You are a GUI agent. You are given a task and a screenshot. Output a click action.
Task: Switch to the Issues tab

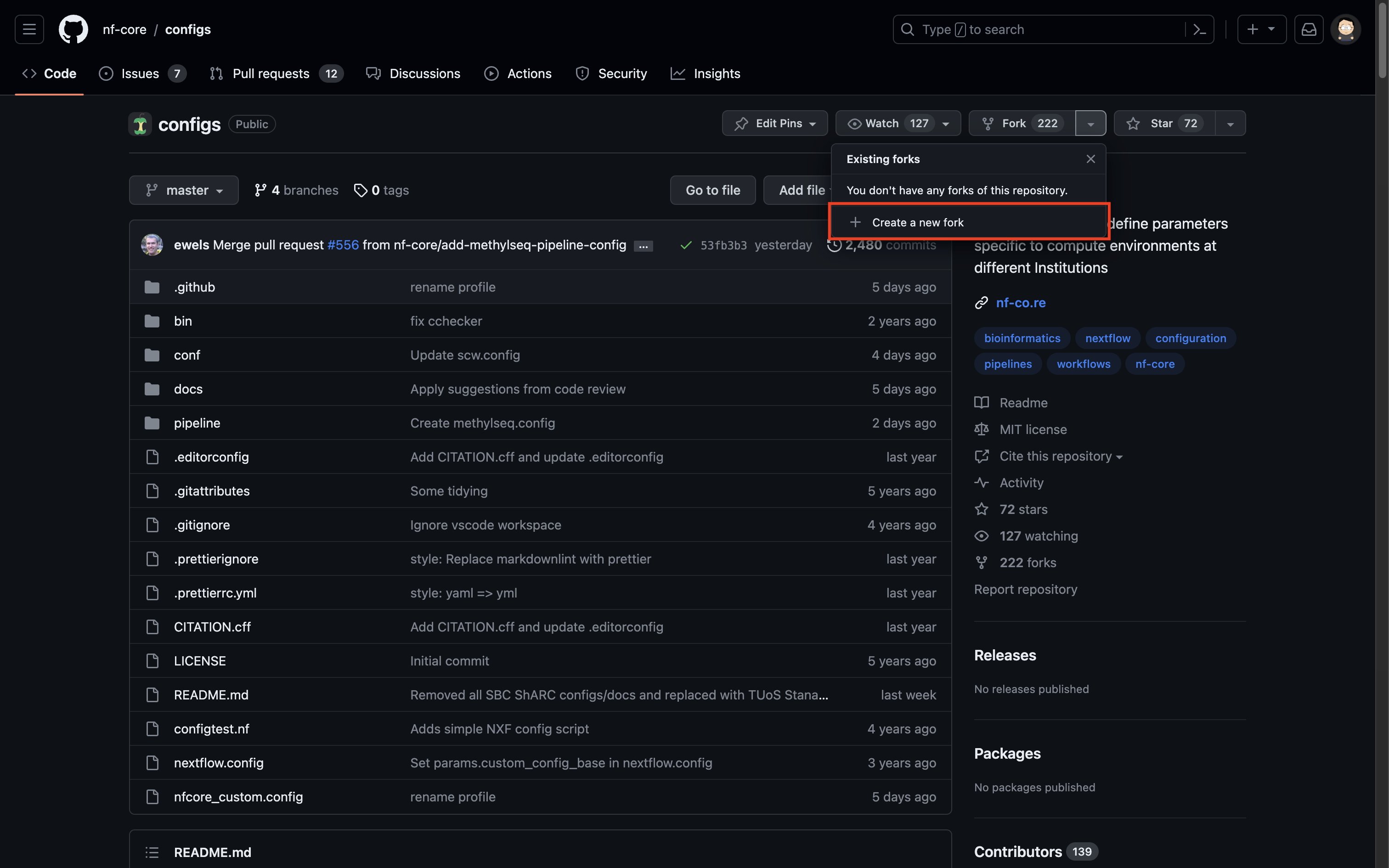tap(142, 73)
